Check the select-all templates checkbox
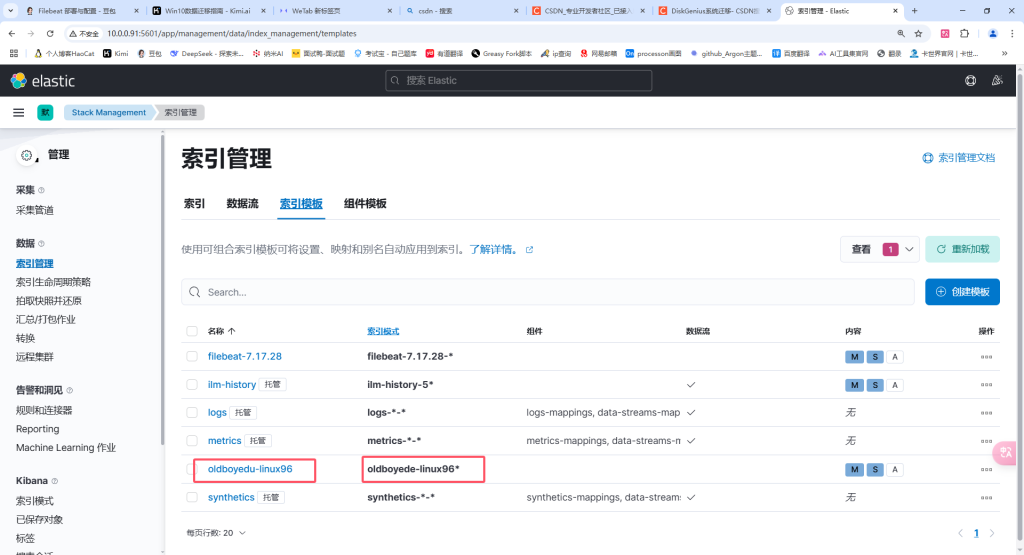1024x555 pixels. pos(192,331)
